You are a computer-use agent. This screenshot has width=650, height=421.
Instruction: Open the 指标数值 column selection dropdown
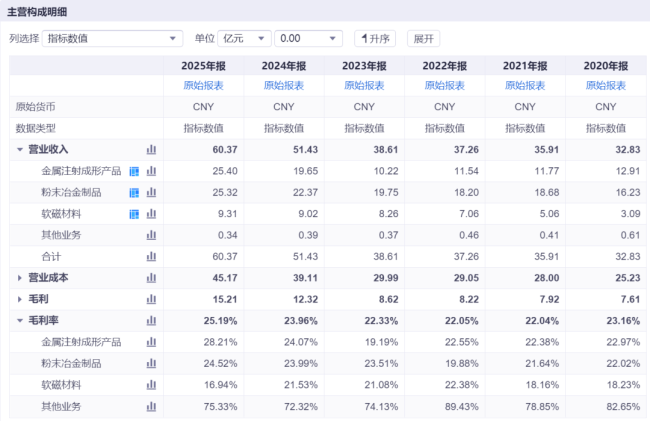(112, 39)
